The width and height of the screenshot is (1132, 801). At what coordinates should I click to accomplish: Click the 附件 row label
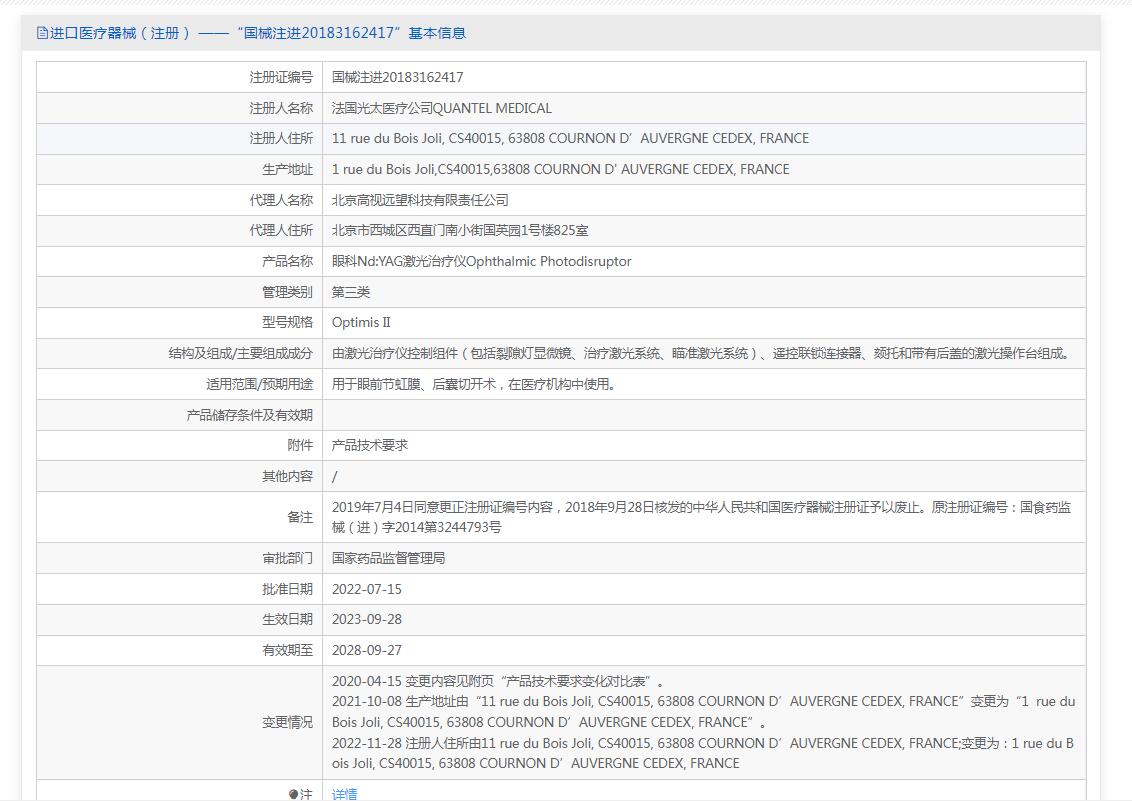click(300, 445)
